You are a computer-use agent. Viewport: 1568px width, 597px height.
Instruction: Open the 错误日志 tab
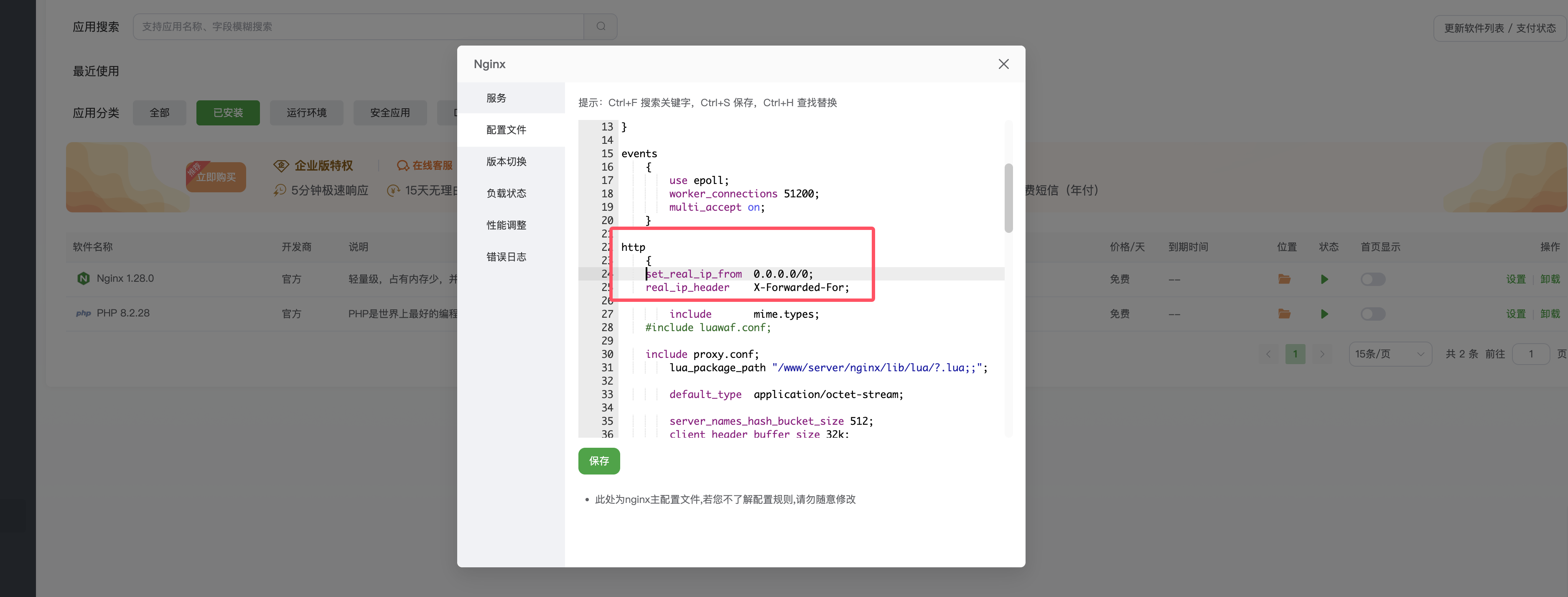pyautogui.click(x=506, y=256)
